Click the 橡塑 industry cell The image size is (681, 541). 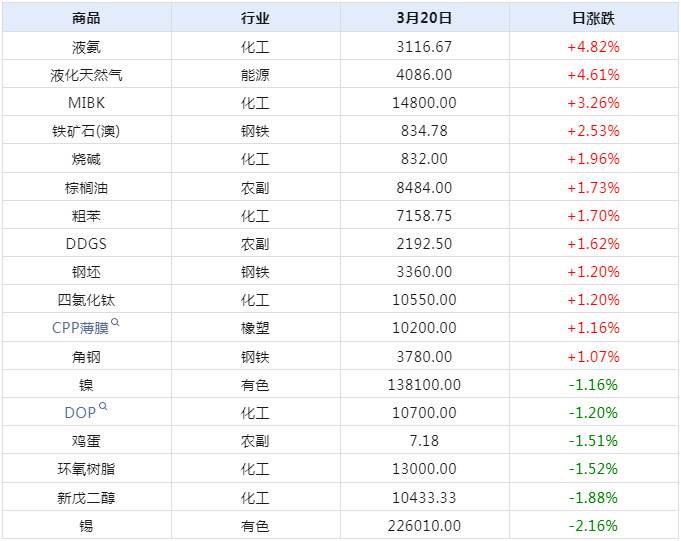click(x=255, y=328)
